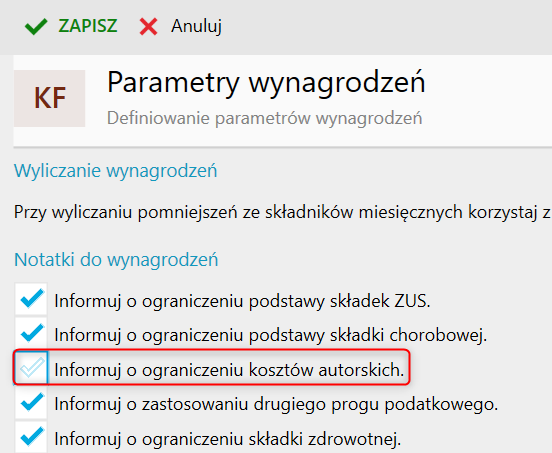552x453 pixels.
Task: Click the Parametry wynagrodzeń page title
Action: pos(266,82)
